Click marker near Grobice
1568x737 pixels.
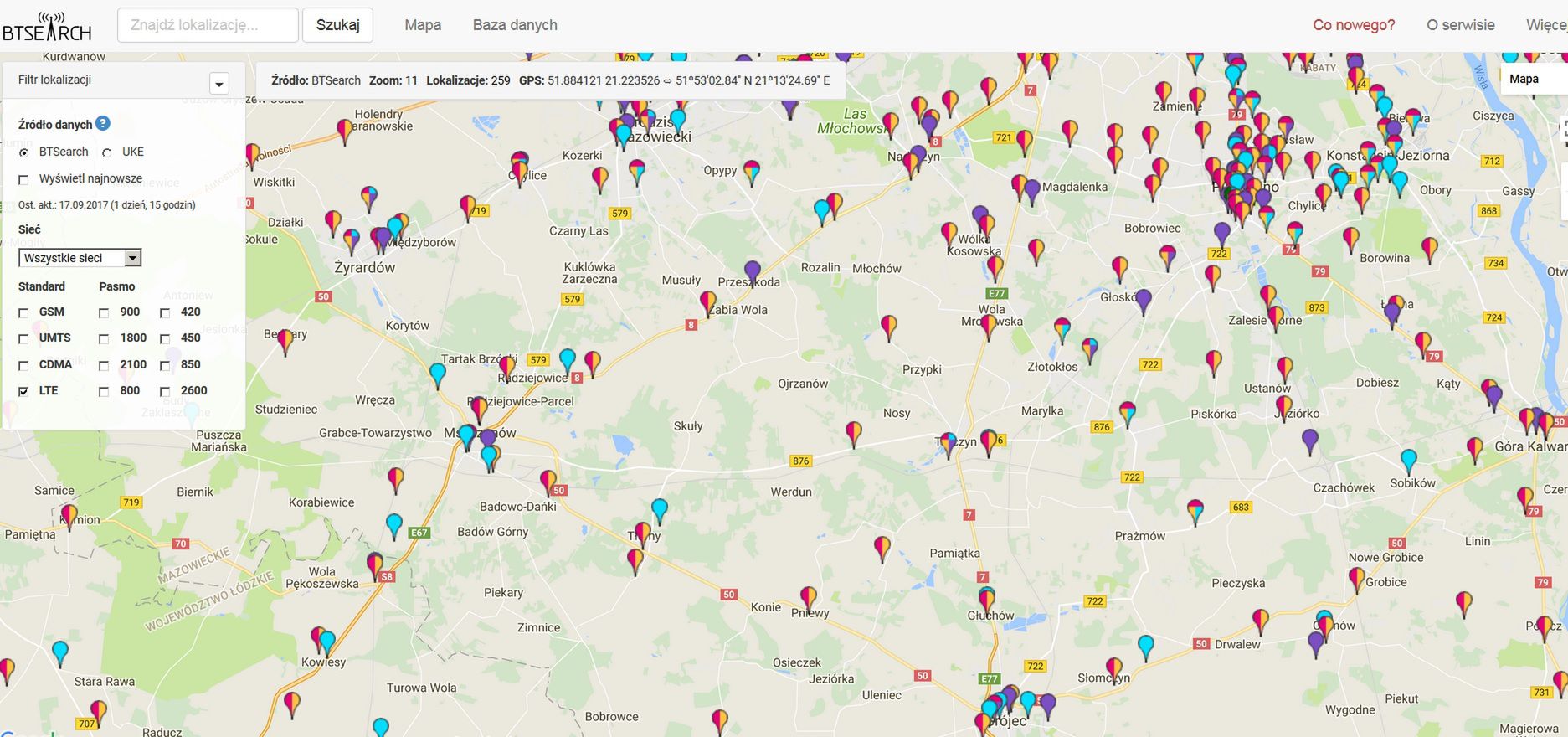click(1357, 579)
